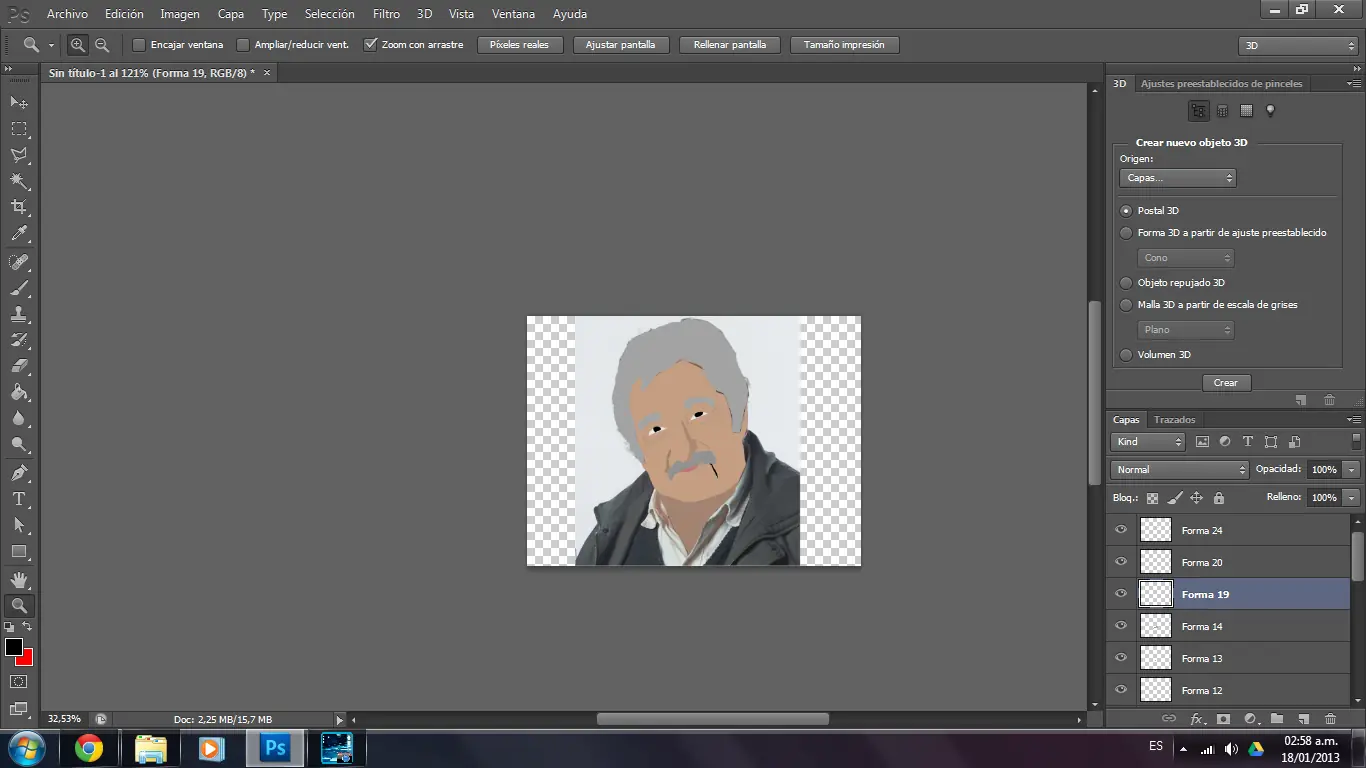The width and height of the screenshot is (1366, 768).
Task: Select the Clone Stamp tool
Action: pyautogui.click(x=19, y=314)
